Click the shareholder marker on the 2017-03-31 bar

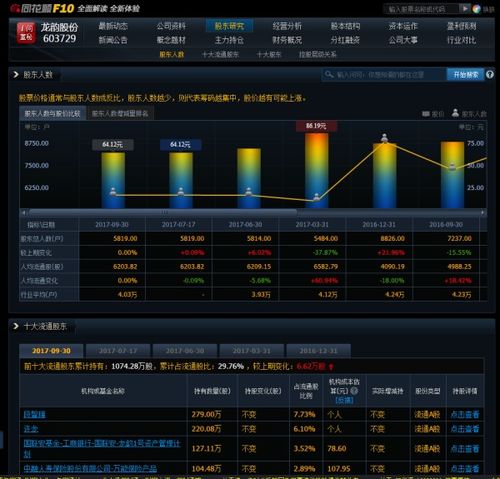point(317,197)
